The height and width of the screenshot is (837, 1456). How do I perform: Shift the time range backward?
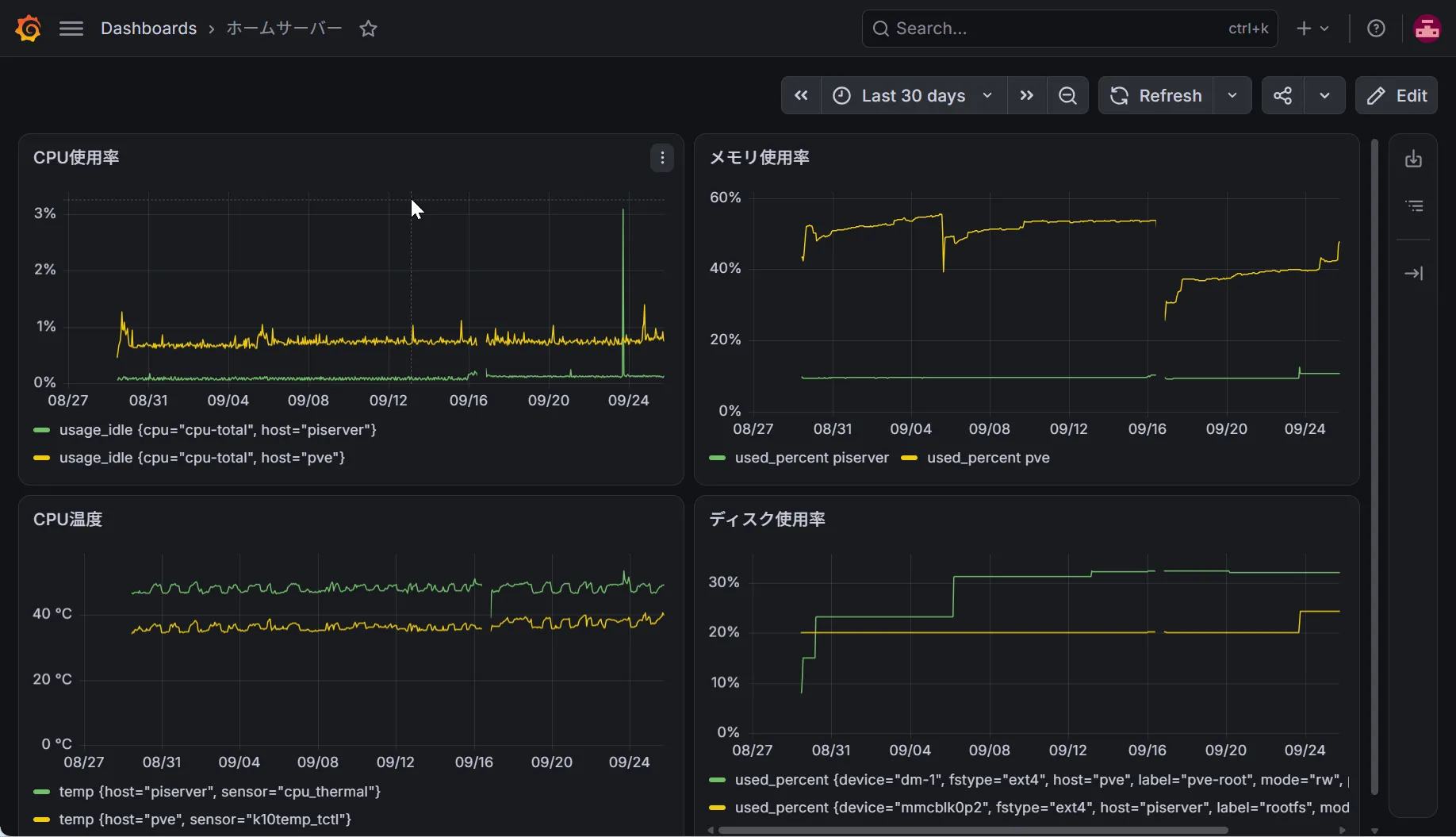801,95
